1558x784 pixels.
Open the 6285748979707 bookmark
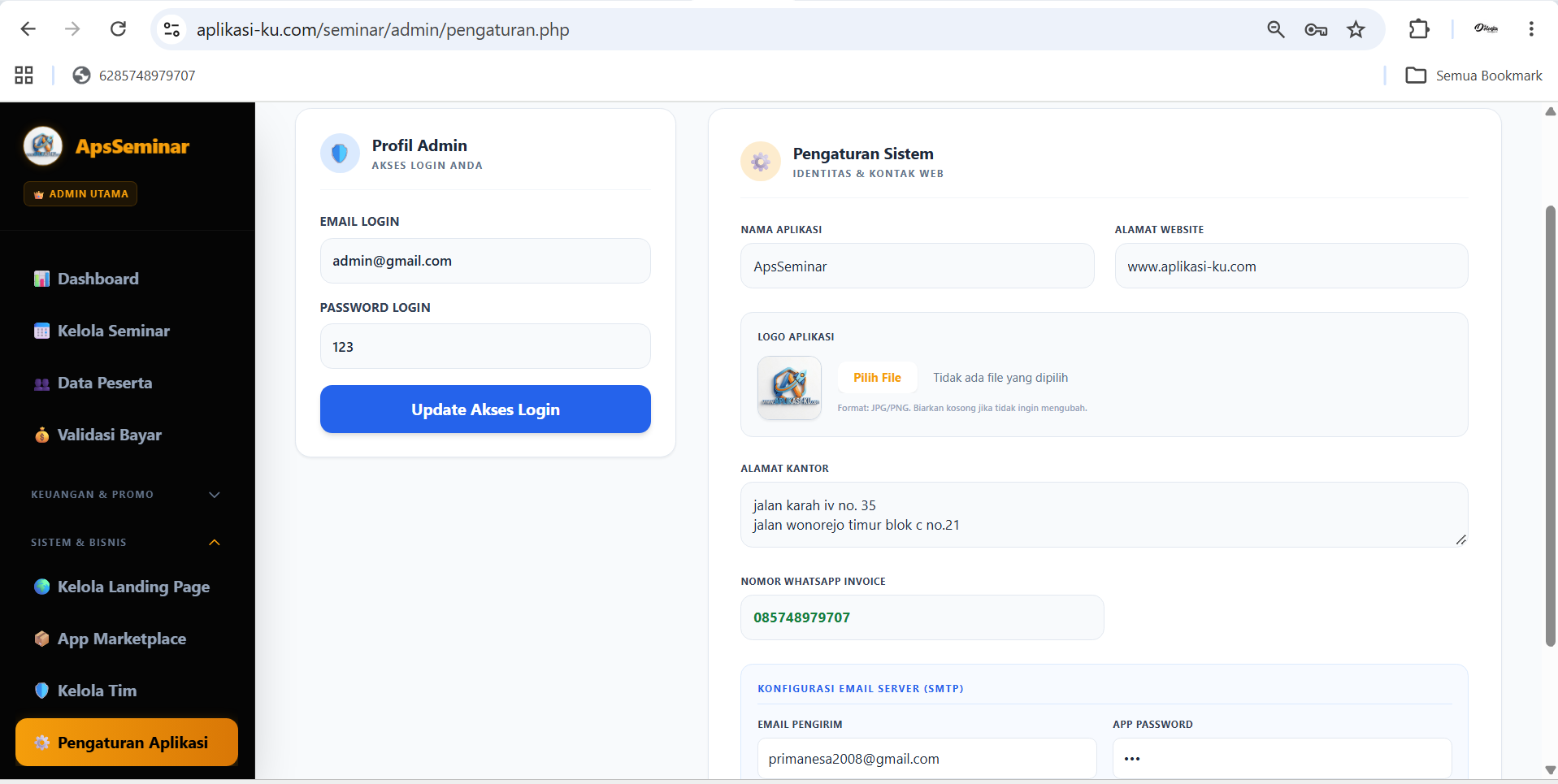[134, 76]
